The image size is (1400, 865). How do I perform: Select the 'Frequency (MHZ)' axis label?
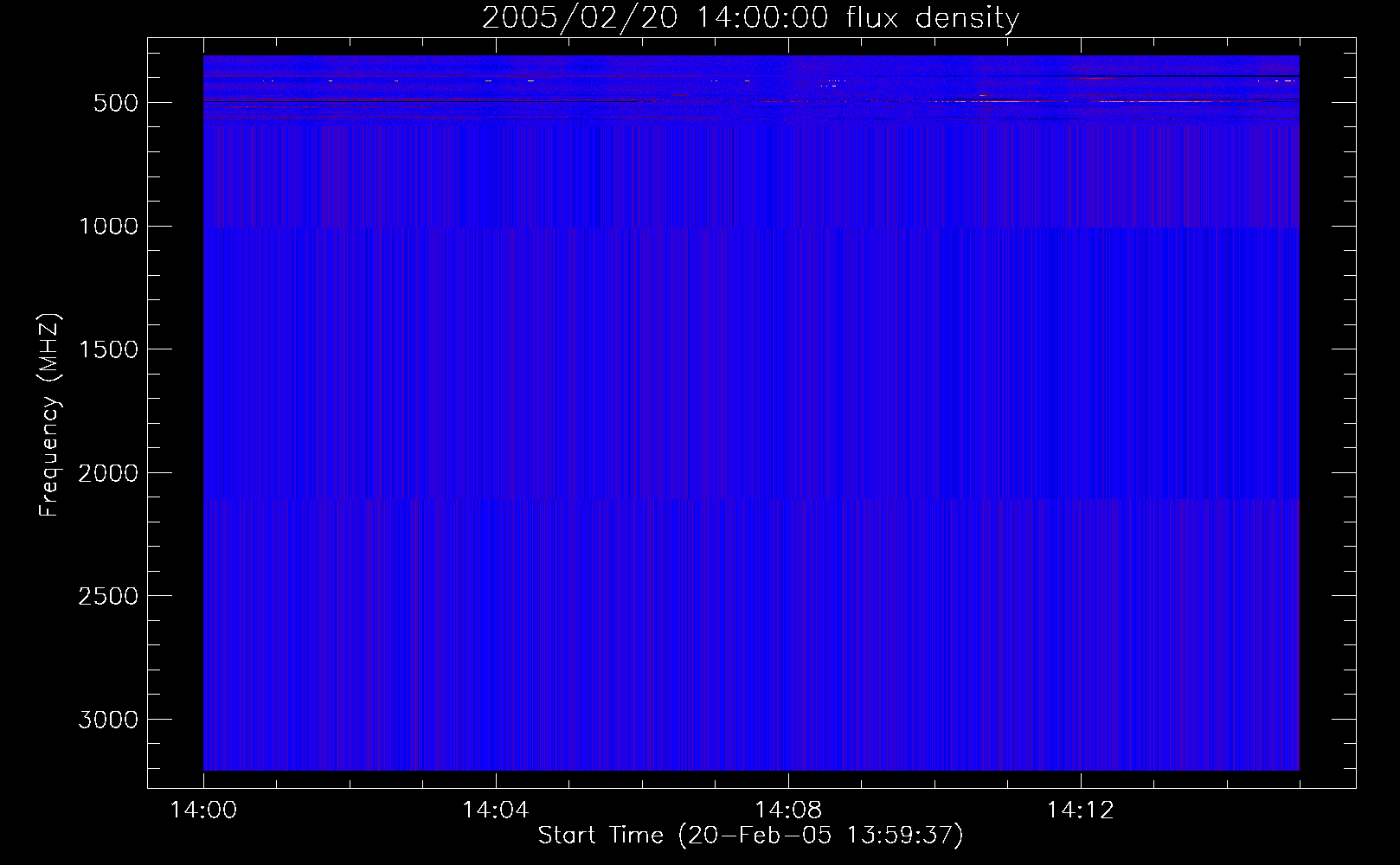[49, 415]
